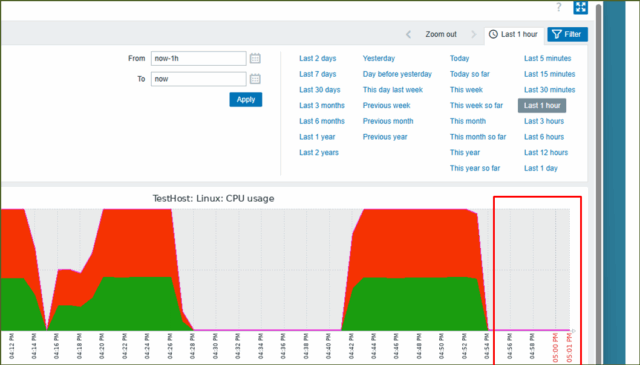Pick This year so far range
This screenshot has width=640, height=365.
click(x=475, y=168)
